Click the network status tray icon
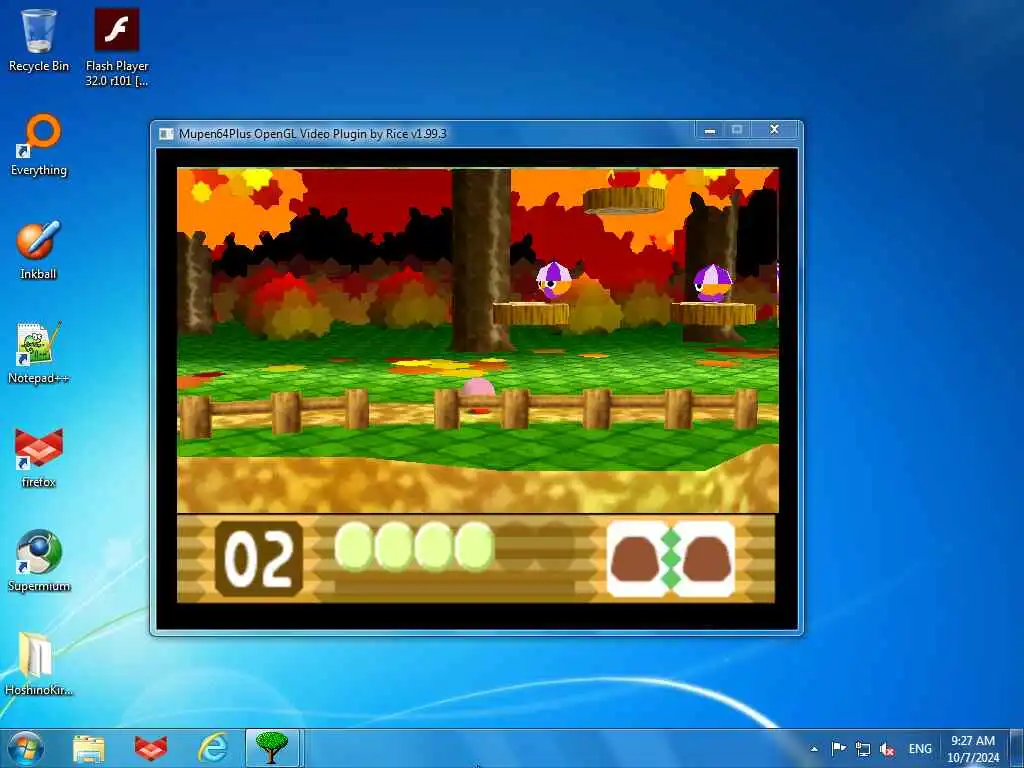This screenshot has height=768, width=1024. [x=863, y=749]
